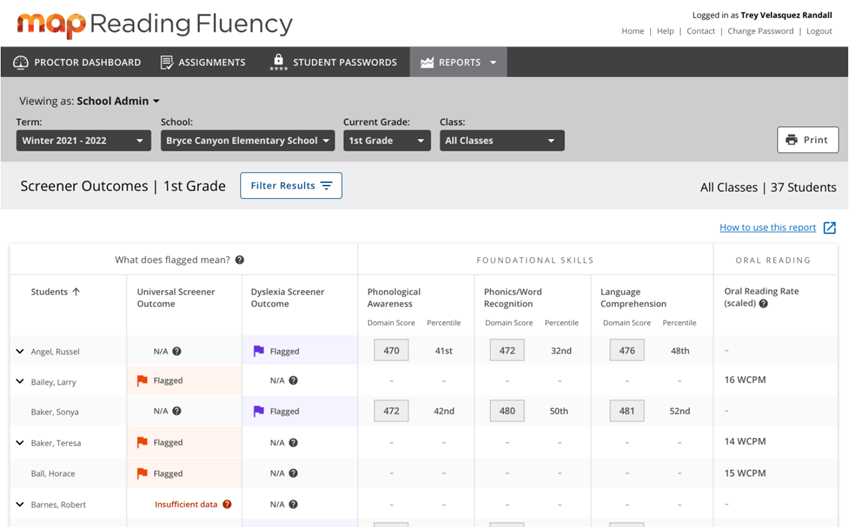
Task: Click the Insufficient data help icon for Barnes, Robert
Action: (x=227, y=504)
